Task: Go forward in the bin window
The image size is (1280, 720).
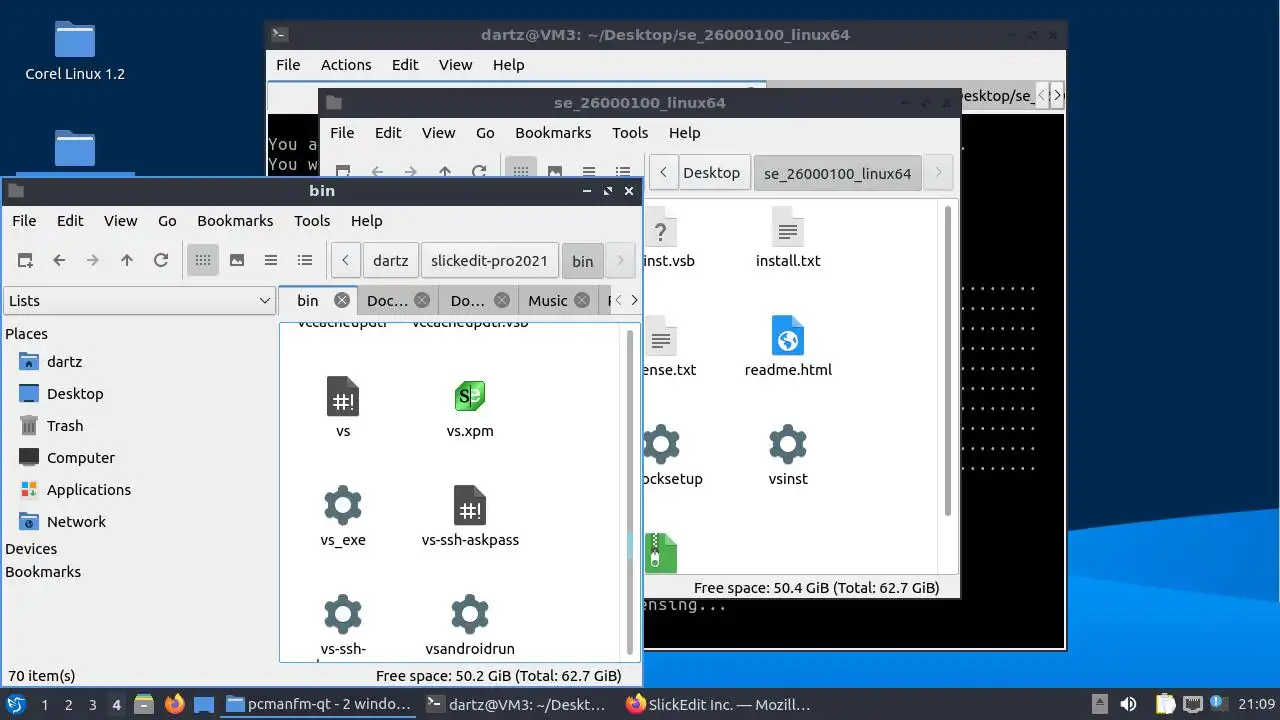Action: click(x=93, y=260)
